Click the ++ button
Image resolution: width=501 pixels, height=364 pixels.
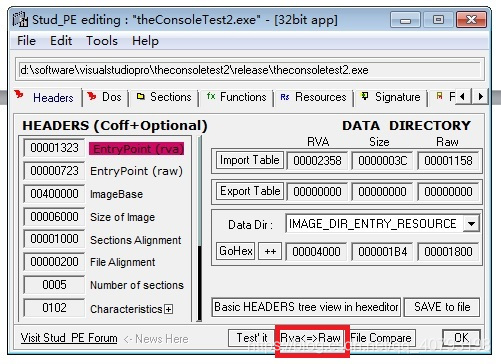pyautogui.click(x=270, y=251)
